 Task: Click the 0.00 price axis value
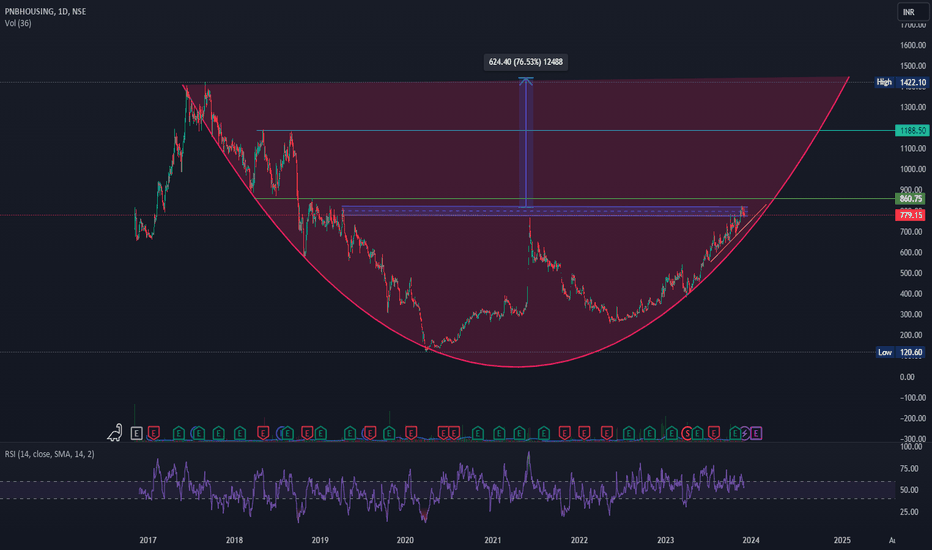tap(907, 376)
